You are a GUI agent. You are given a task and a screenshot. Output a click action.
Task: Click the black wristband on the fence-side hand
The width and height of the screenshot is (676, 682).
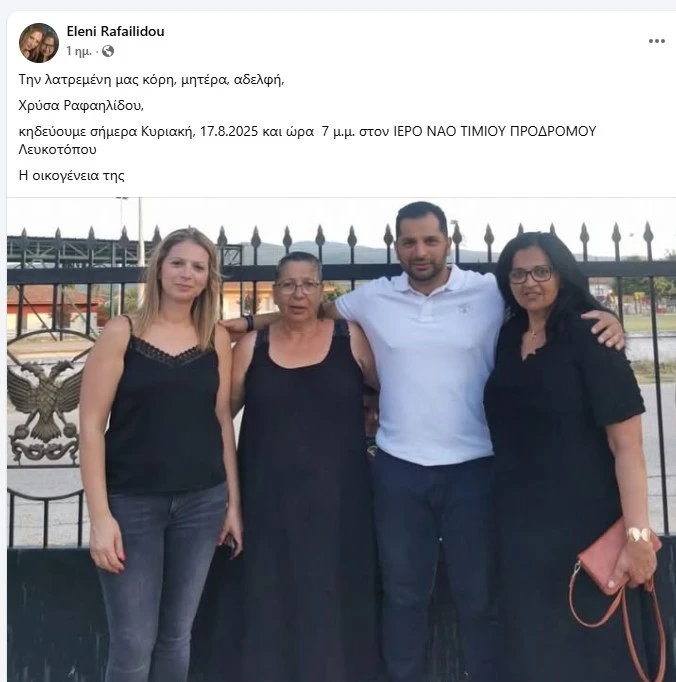(249, 323)
